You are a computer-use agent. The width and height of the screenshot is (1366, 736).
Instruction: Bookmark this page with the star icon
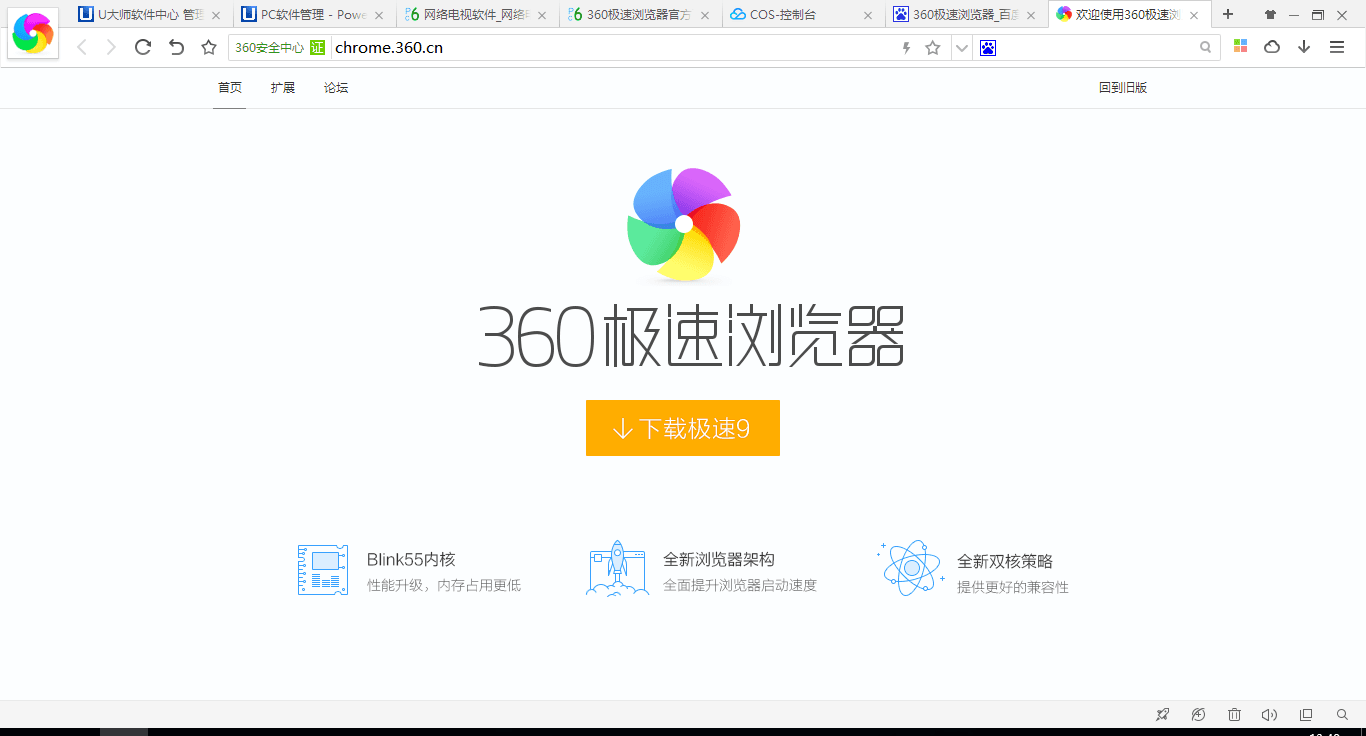pyautogui.click(x=932, y=47)
